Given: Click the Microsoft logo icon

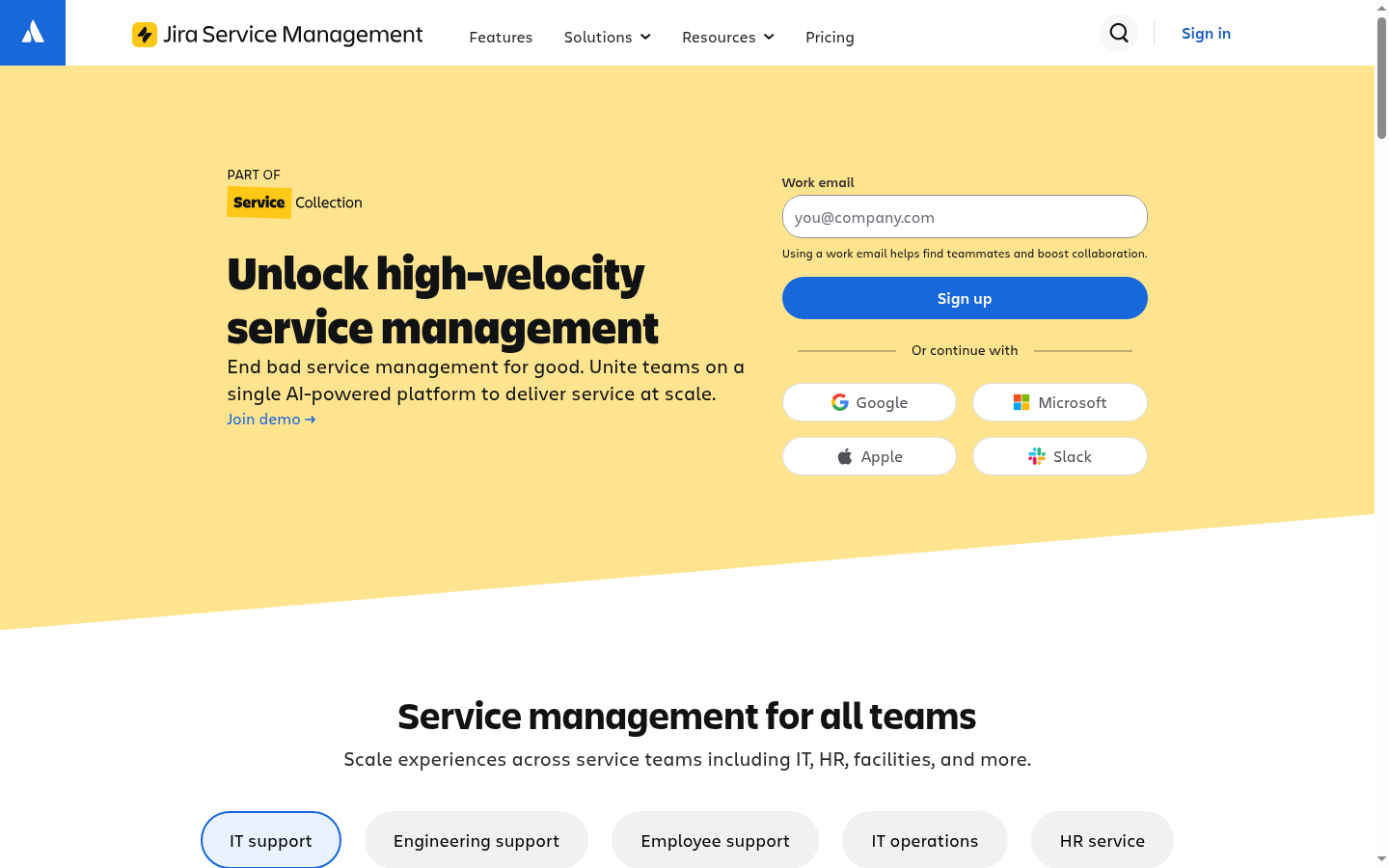Looking at the screenshot, I should coord(1021,402).
